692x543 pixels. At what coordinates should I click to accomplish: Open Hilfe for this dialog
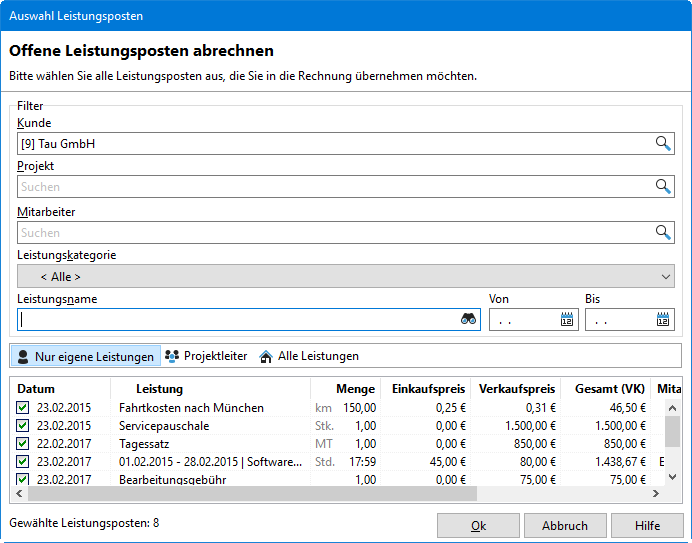647,526
